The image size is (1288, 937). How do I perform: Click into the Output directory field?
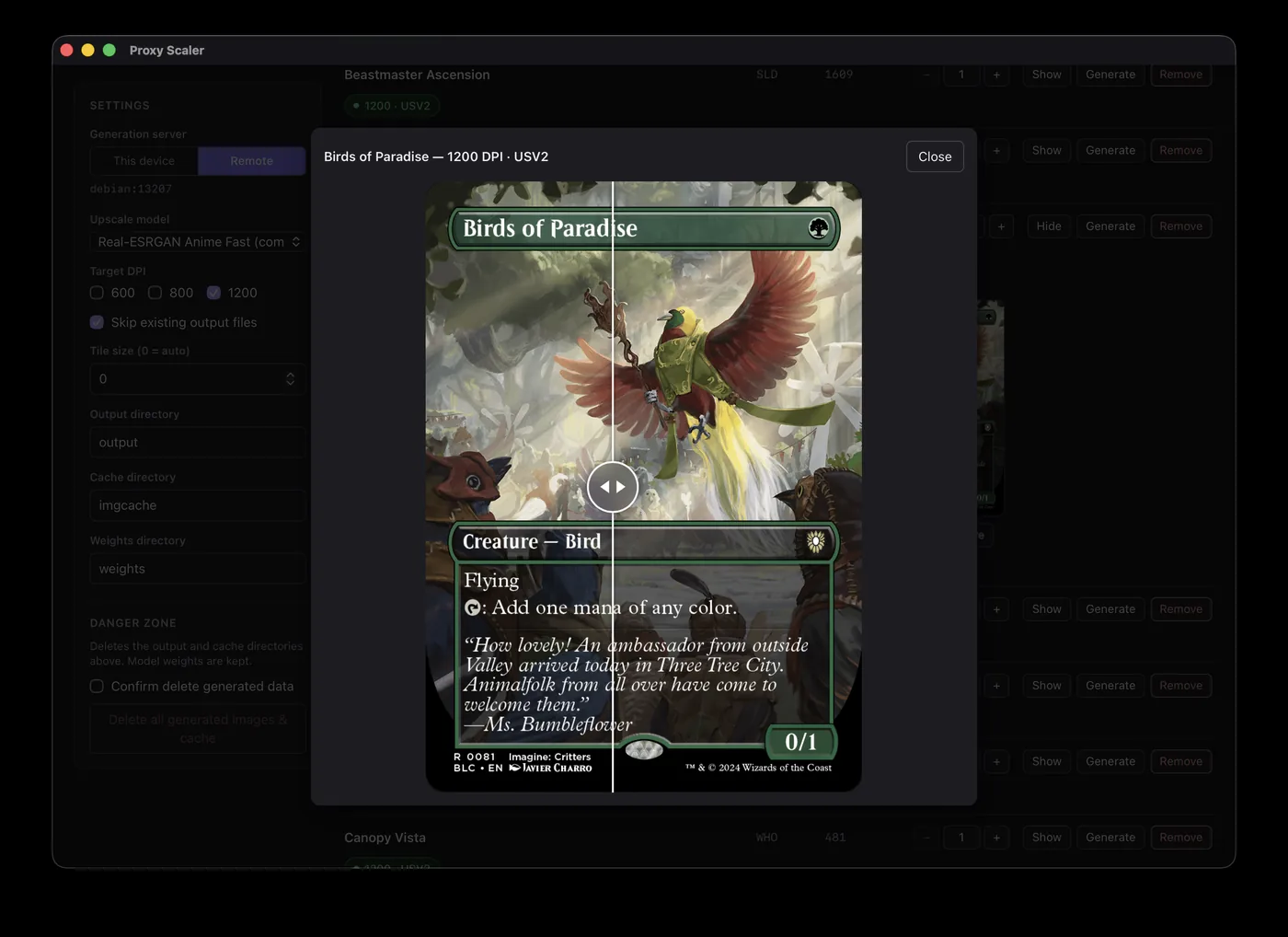pyautogui.click(x=198, y=443)
